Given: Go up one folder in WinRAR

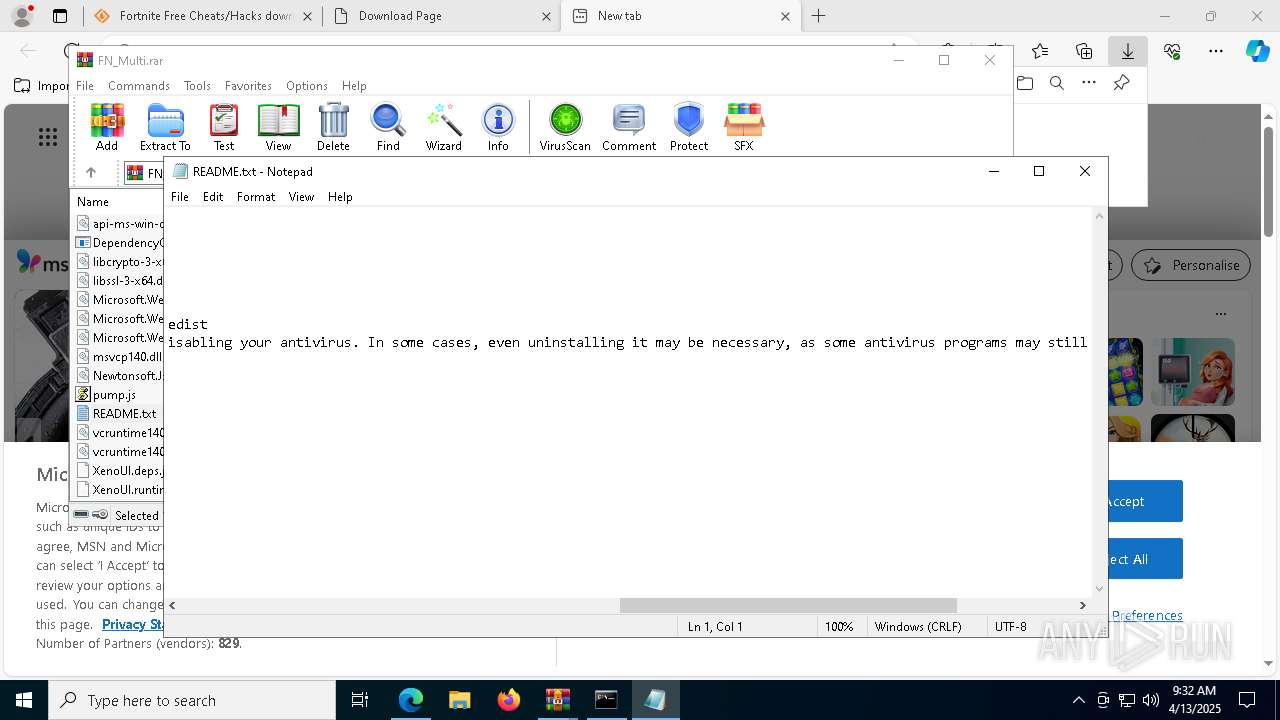Looking at the screenshot, I should point(91,173).
